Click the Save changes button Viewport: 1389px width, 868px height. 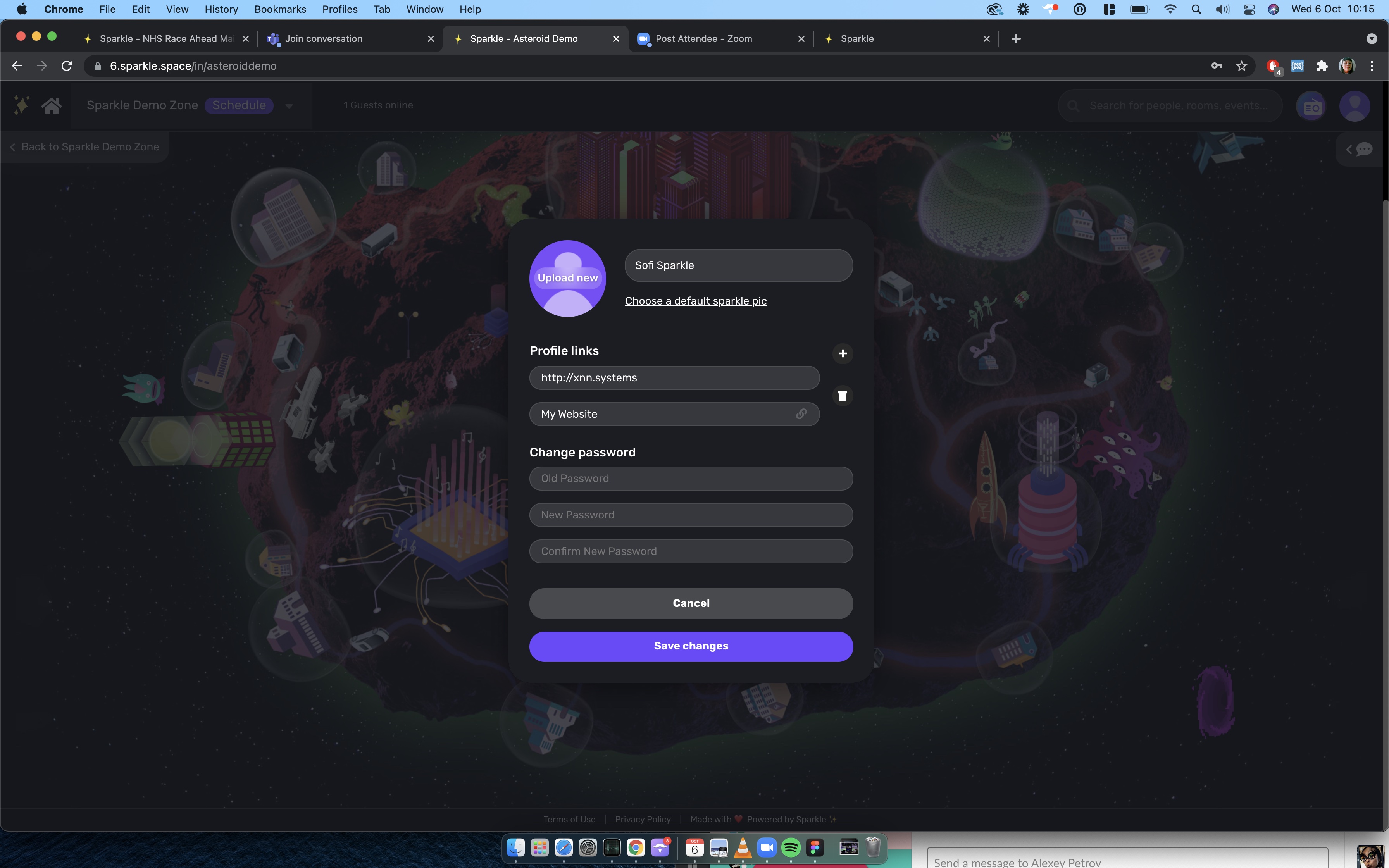pyautogui.click(x=691, y=646)
